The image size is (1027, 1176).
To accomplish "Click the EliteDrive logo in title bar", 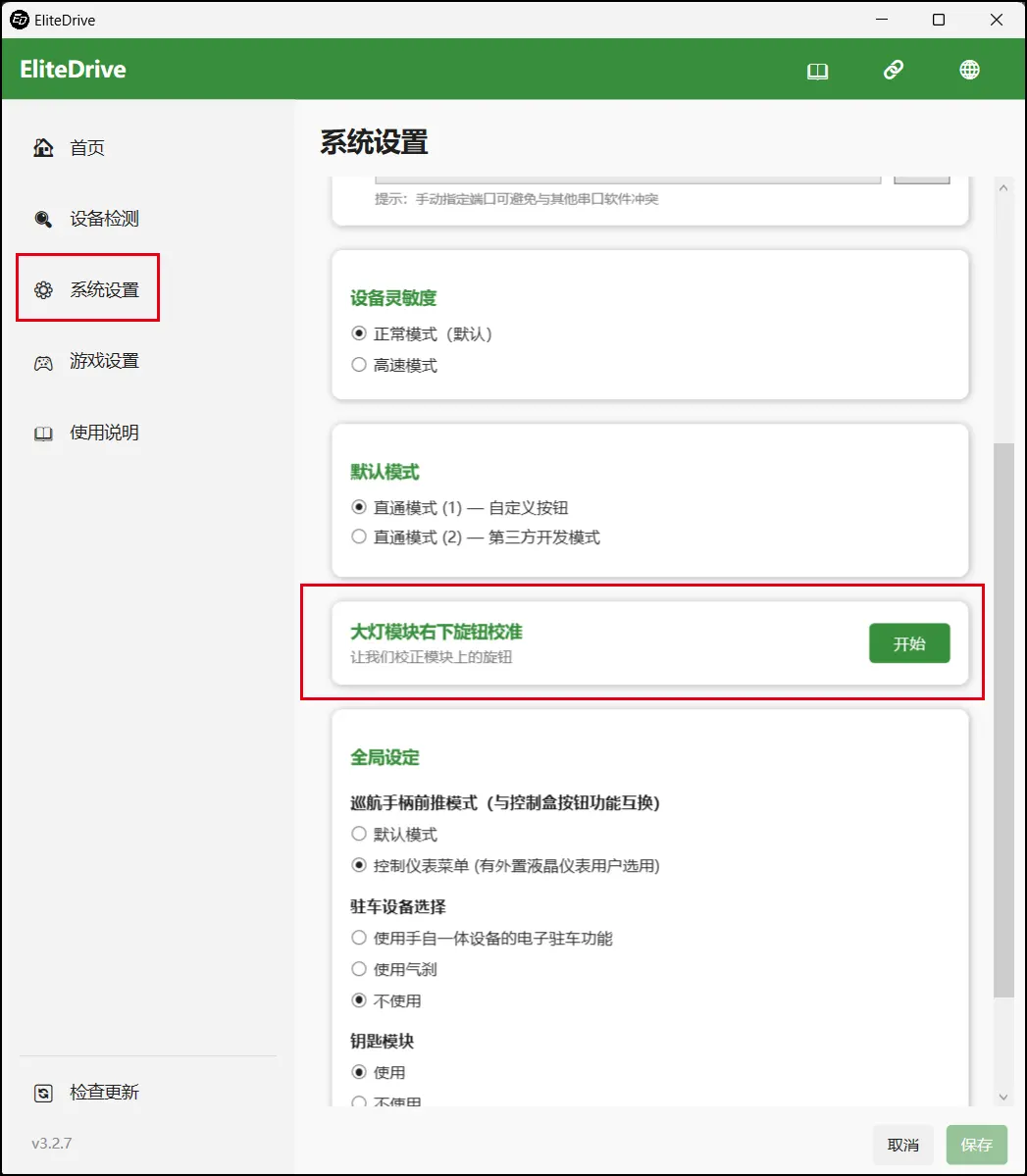I will click(20, 20).
